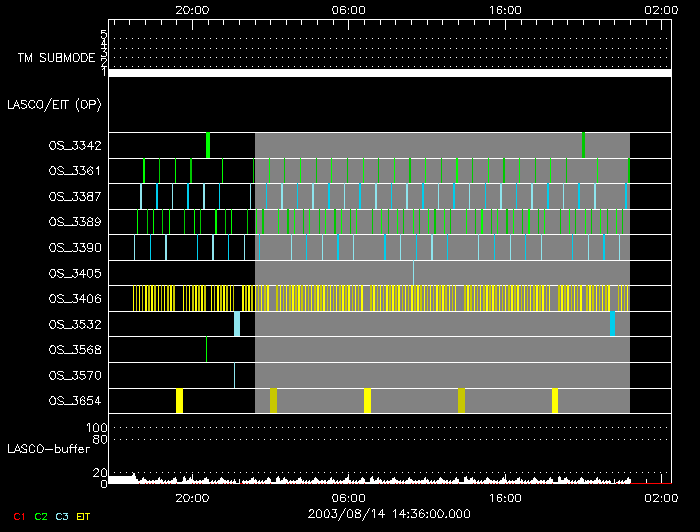Select the left cyan block in OS_3532 row

coord(237,324)
